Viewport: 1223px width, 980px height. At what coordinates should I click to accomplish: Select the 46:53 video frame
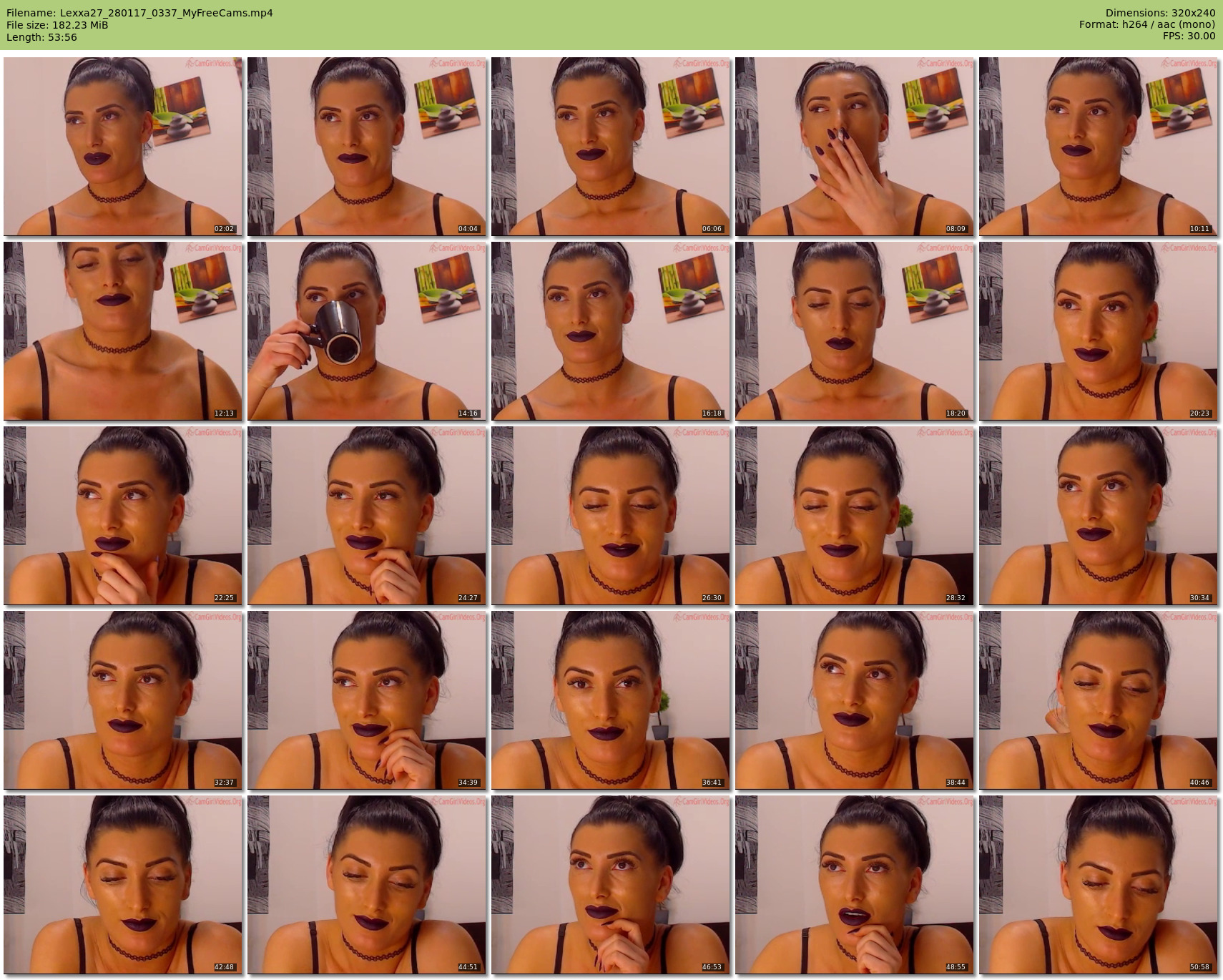(611, 885)
